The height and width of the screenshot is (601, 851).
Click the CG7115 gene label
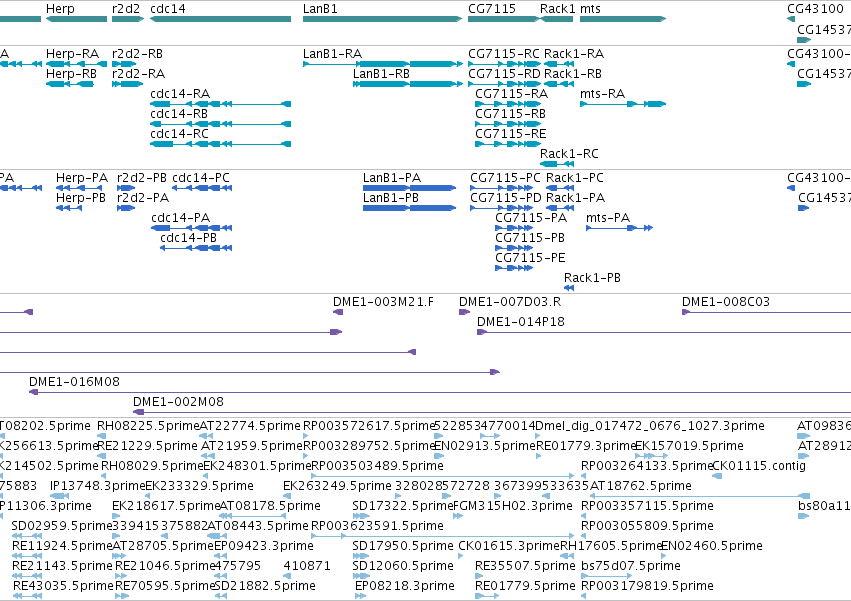[x=492, y=9]
